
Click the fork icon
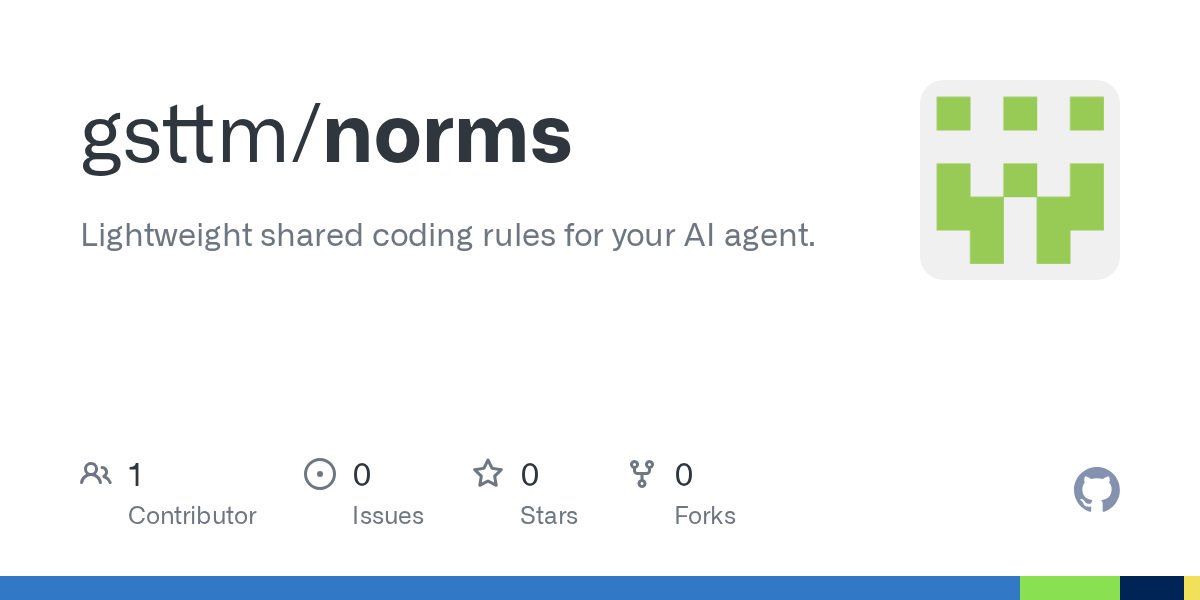point(642,474)
